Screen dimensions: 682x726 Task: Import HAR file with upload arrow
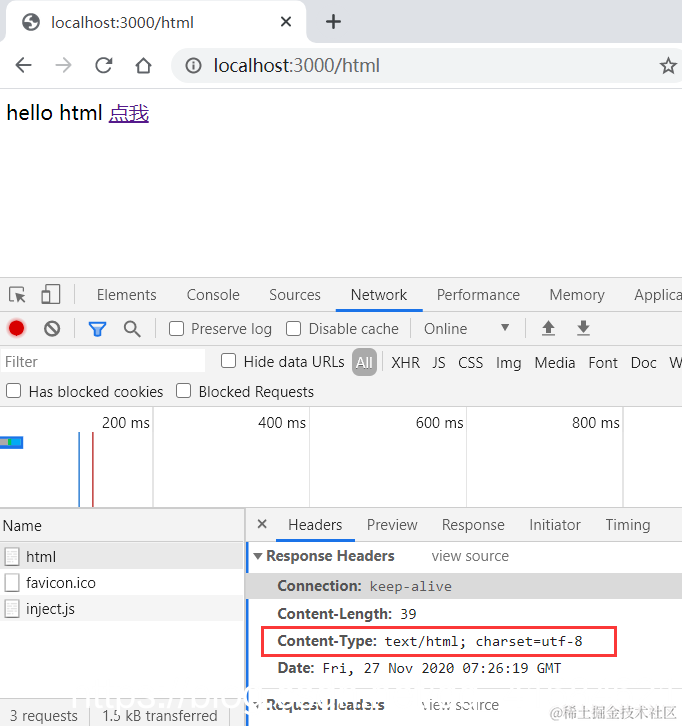[x=548, y=328]
